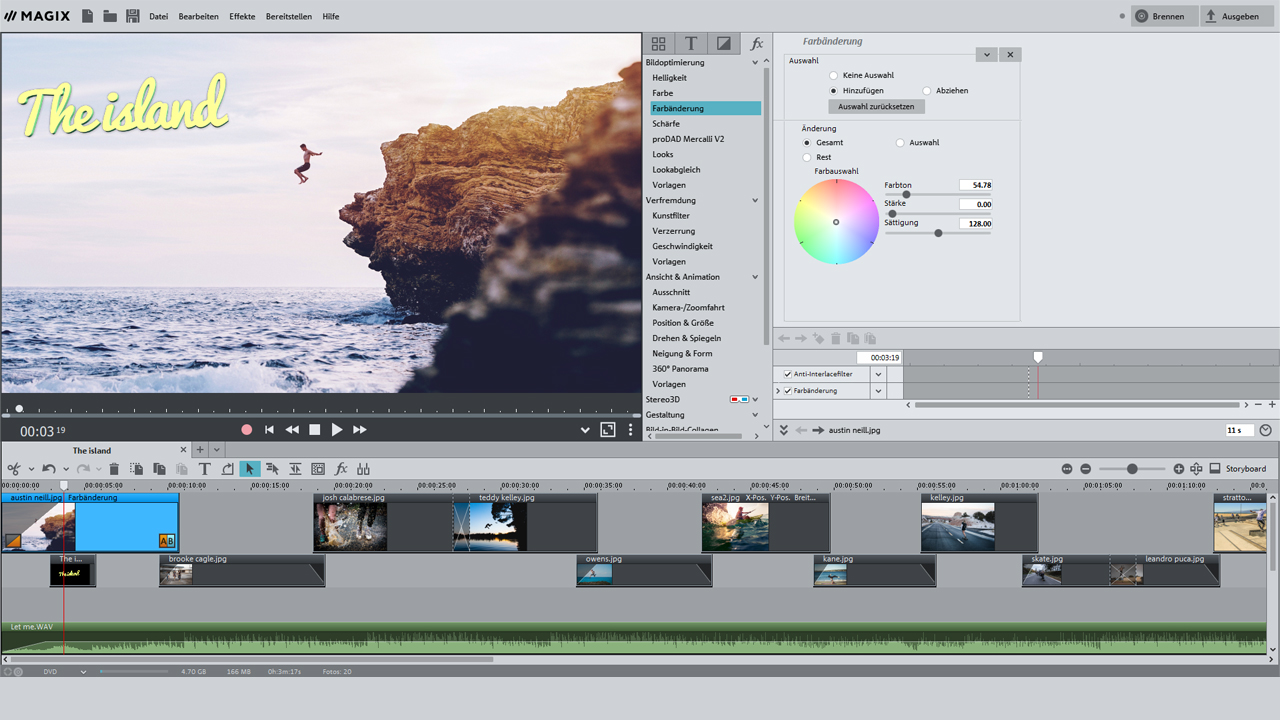Open the transitions tab in the media panel
The width and height of the screenshot is (1280, 720).
point(724,43)
